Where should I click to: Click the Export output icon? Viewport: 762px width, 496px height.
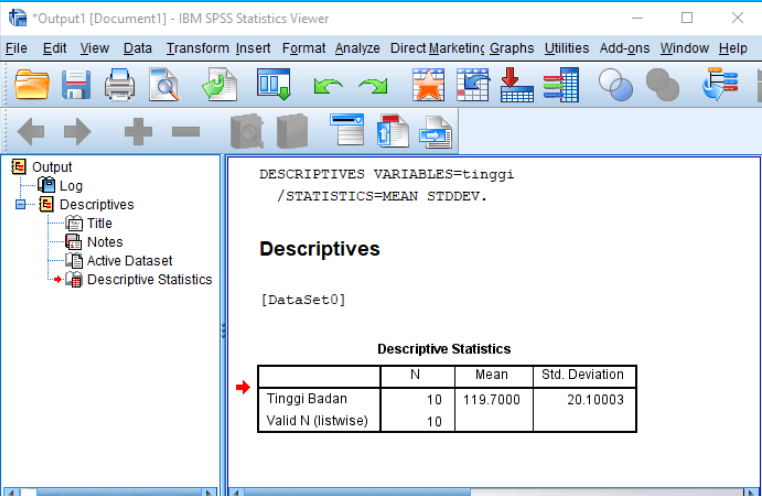(219, 85)
